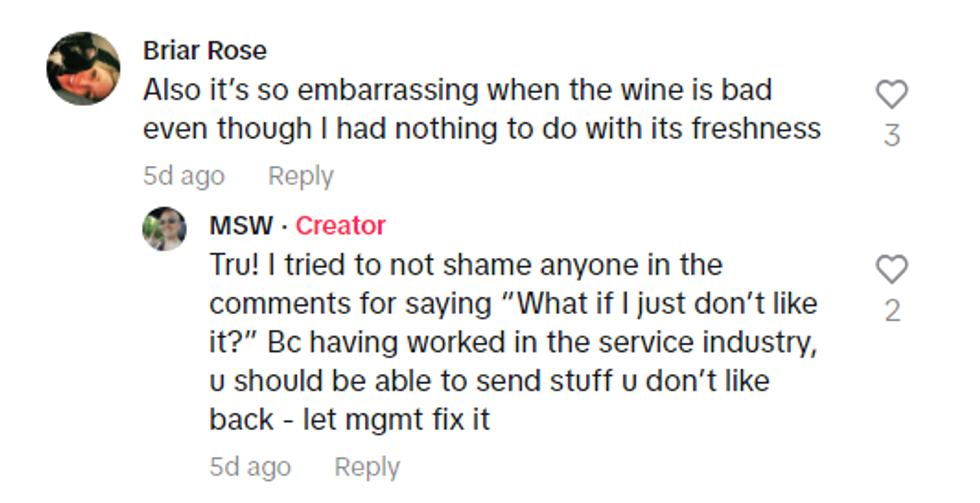Reply to MSW's creator comment

click(x=366, y=467)
